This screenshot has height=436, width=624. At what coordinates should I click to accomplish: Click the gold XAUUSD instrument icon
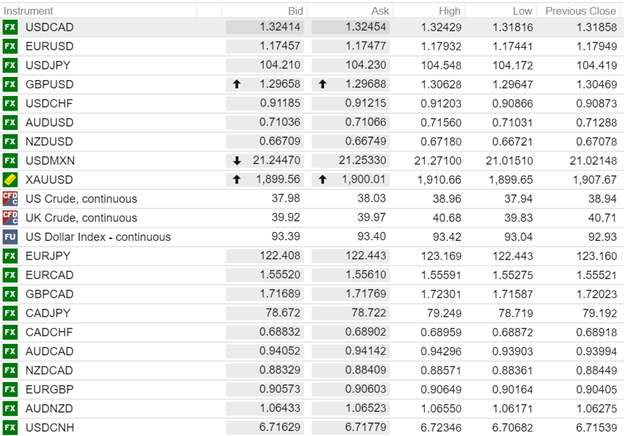point(10,180)
